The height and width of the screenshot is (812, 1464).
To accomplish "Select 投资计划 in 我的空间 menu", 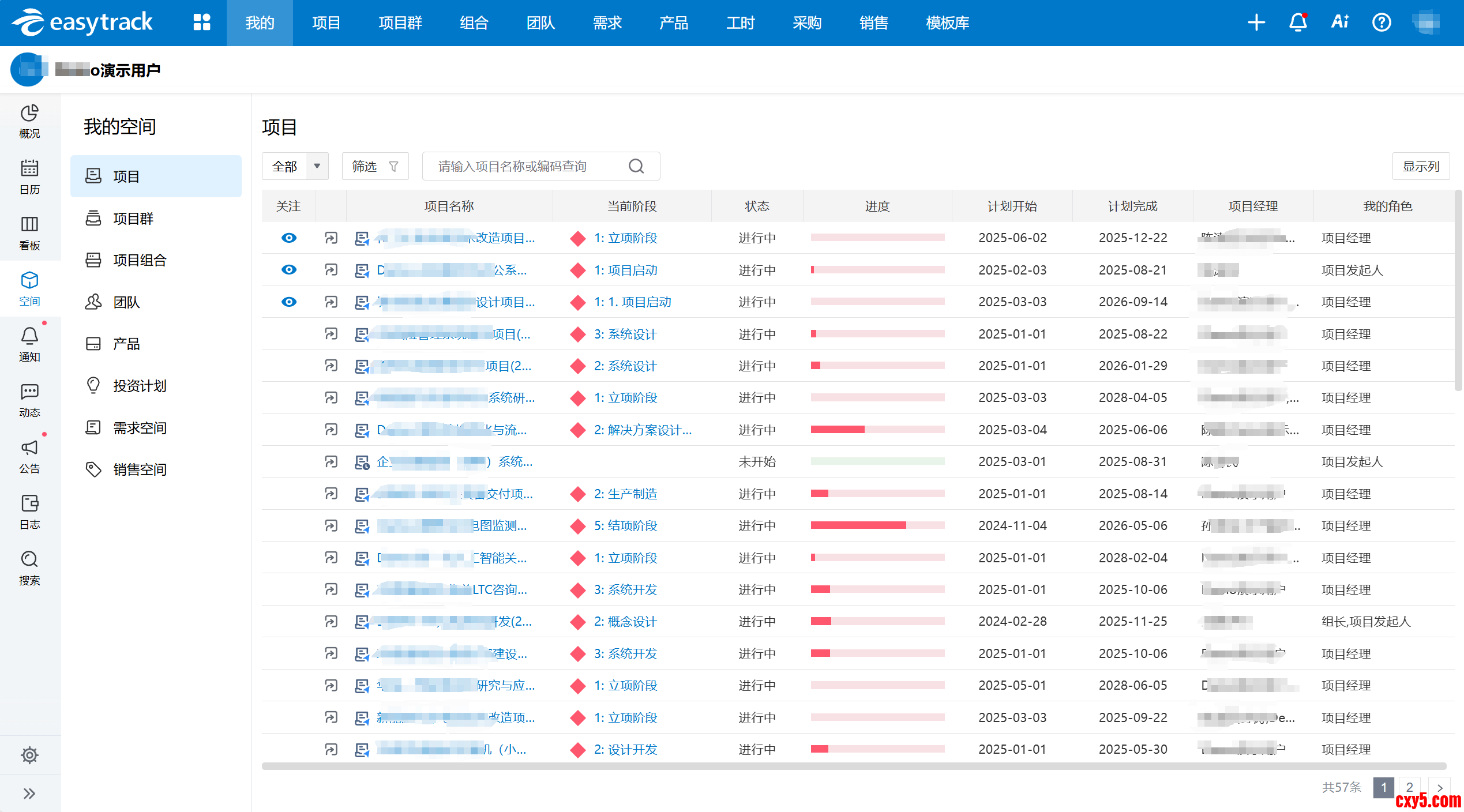I will (x=140, y=386).
